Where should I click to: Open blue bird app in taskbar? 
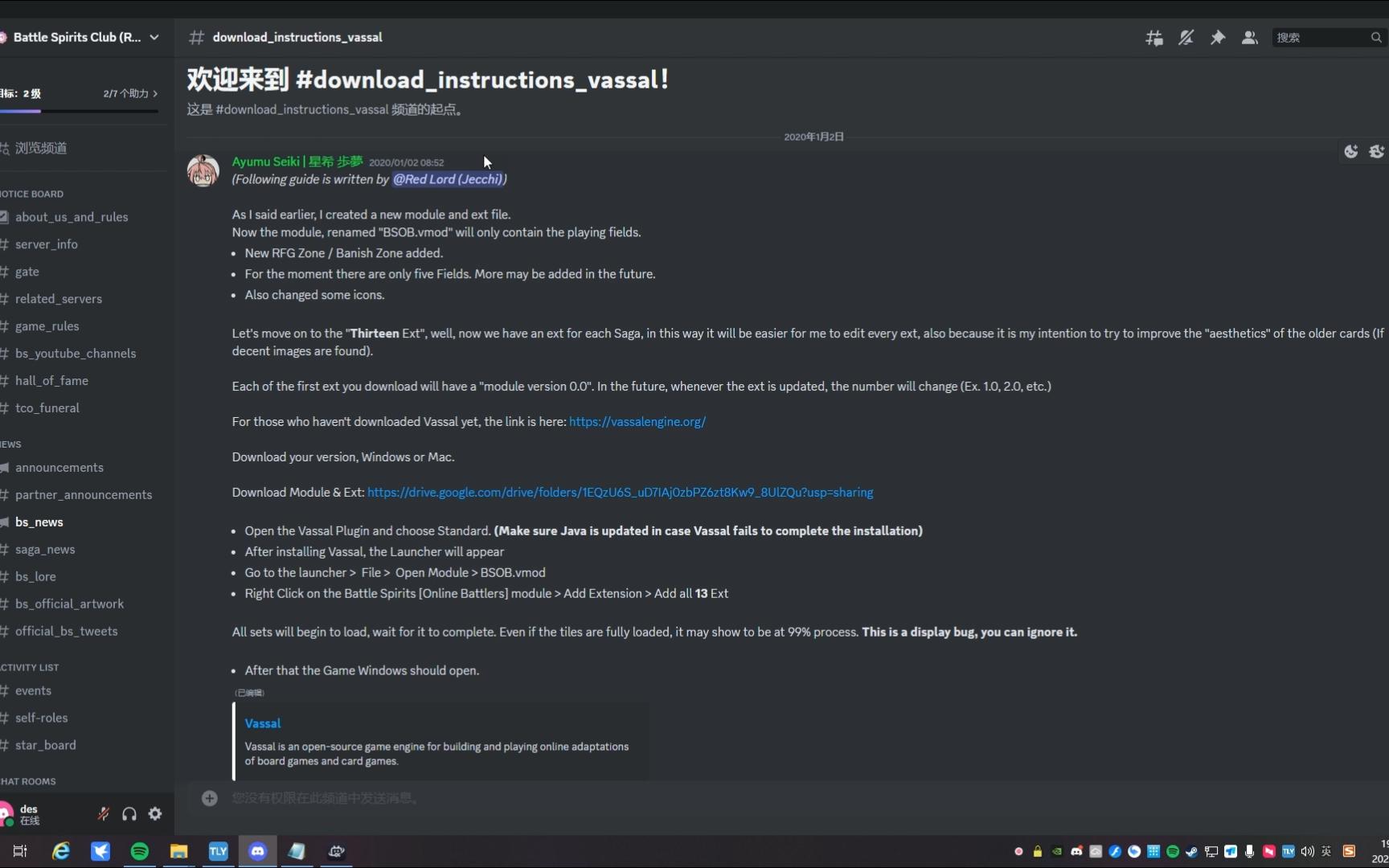[100, 851]
